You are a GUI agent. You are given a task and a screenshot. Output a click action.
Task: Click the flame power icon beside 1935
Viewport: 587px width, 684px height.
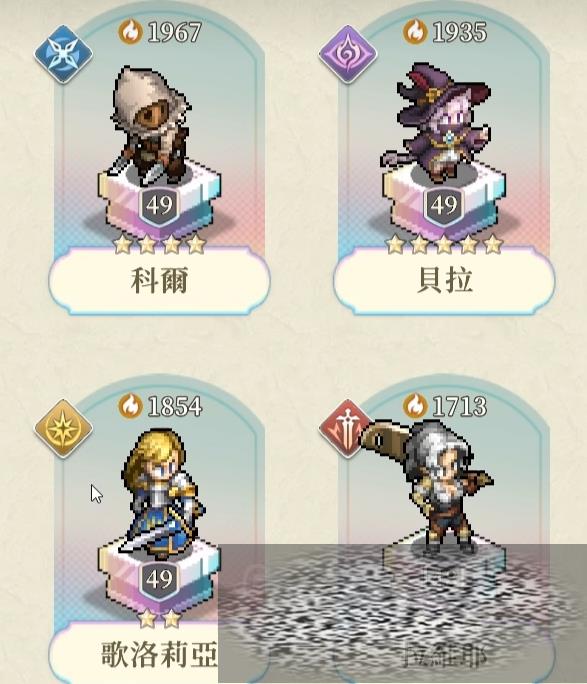415,31
